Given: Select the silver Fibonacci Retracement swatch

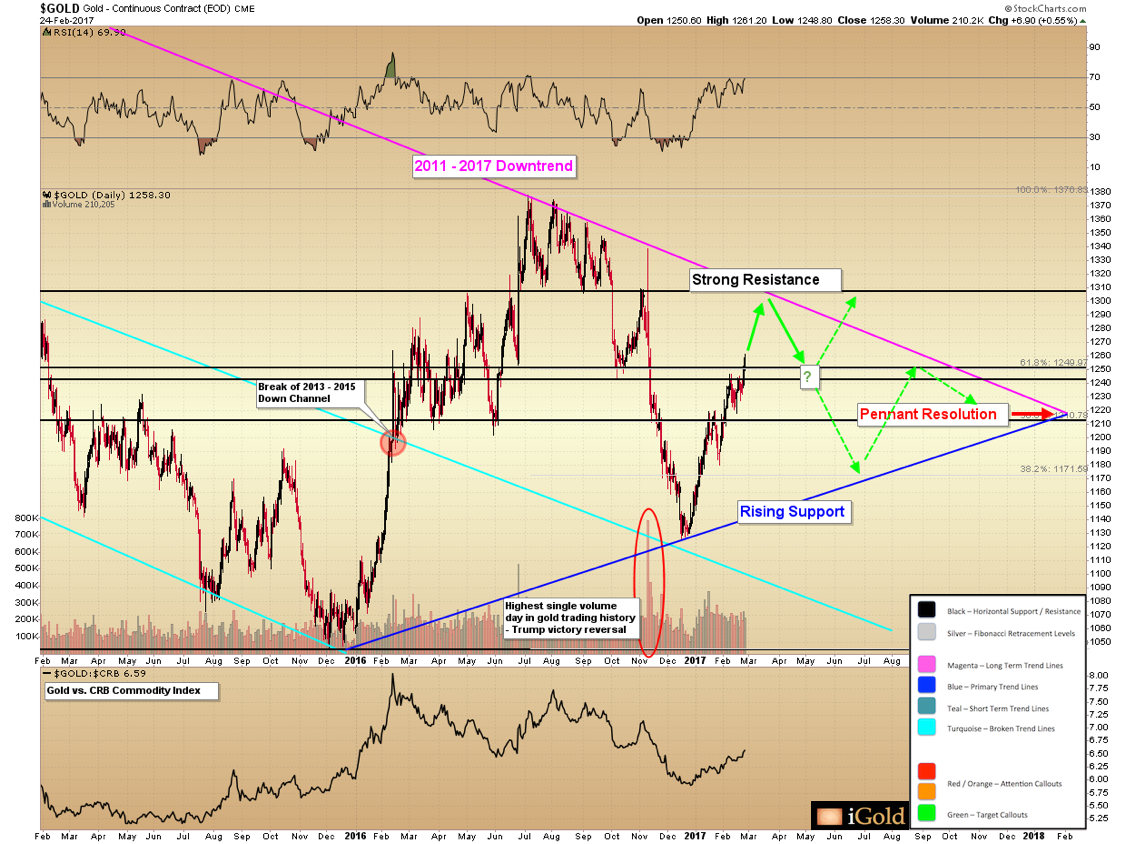Looking at the screenshot, I should pos(927,632).
